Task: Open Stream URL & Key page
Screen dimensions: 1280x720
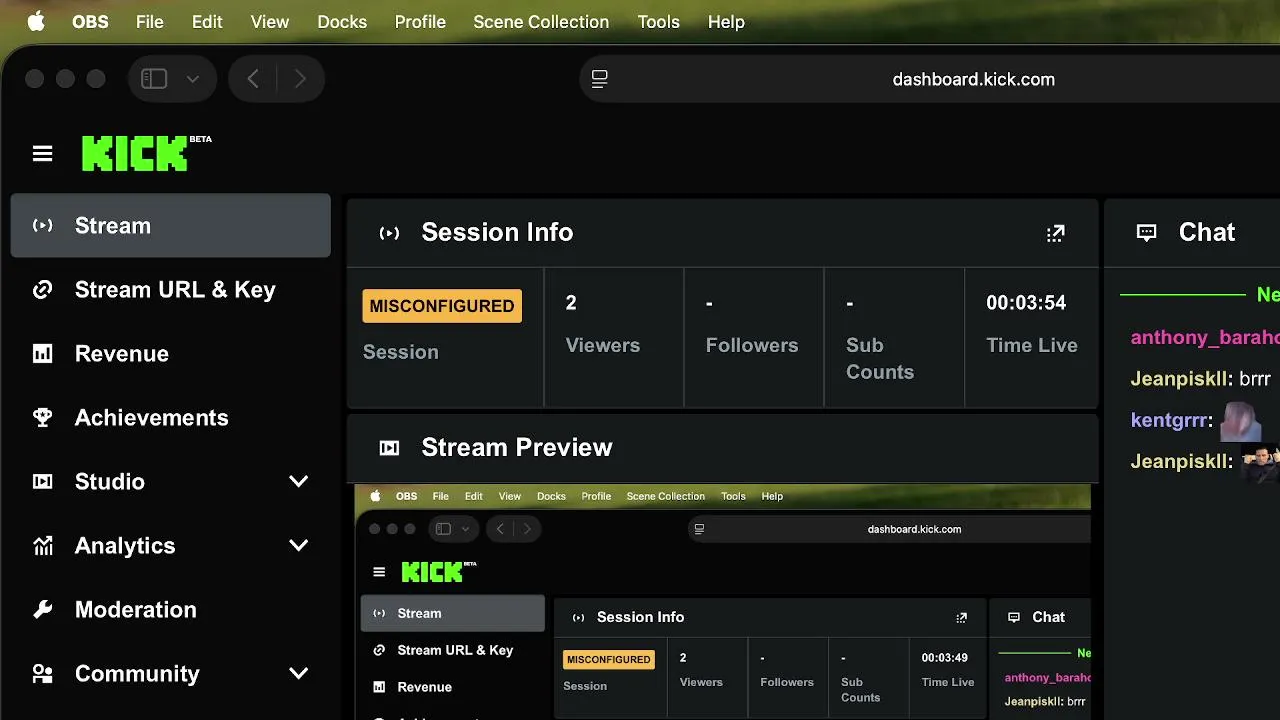Action: coord(171,290)
